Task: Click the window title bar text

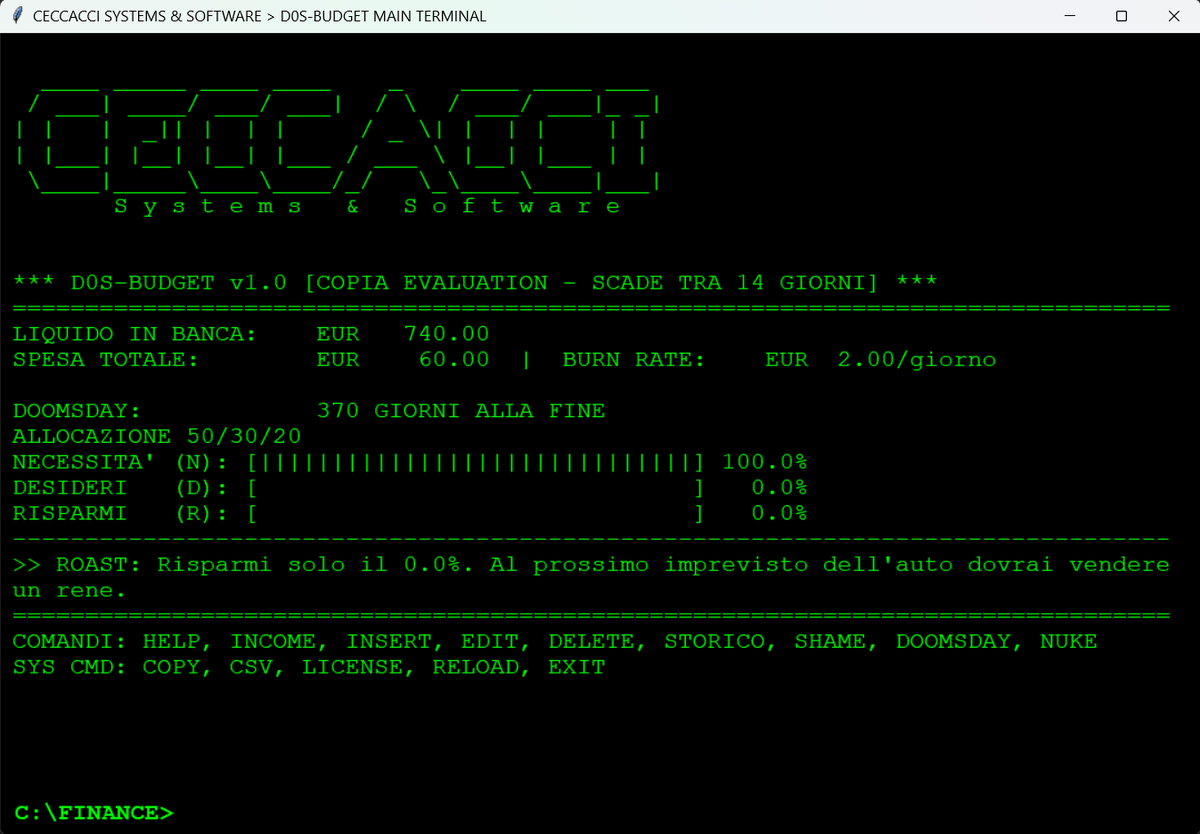Action: click(260, 16)
